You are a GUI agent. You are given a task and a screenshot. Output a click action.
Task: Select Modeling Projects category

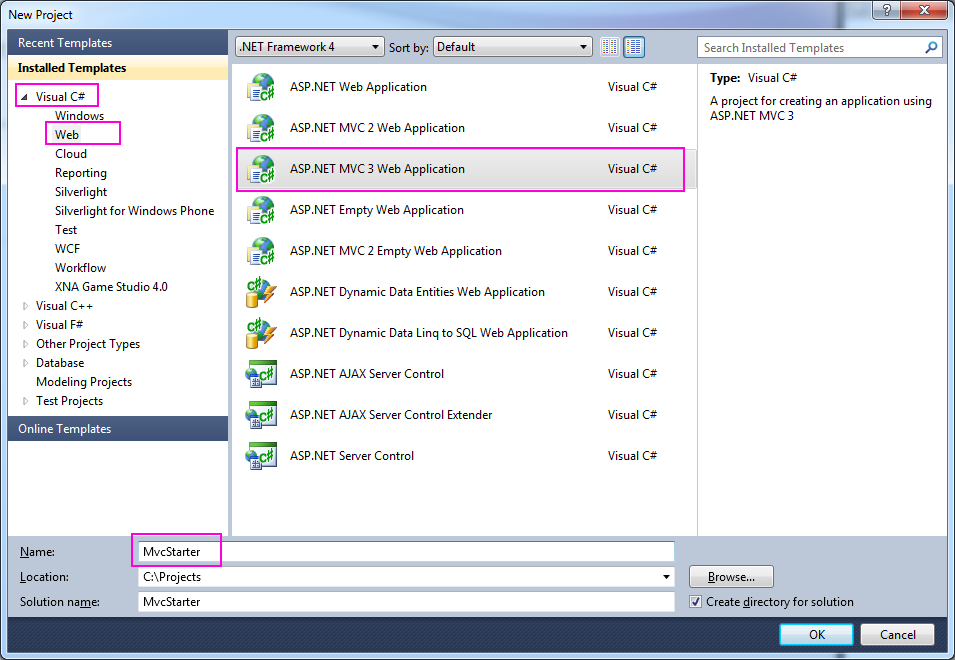click(83, 382)
